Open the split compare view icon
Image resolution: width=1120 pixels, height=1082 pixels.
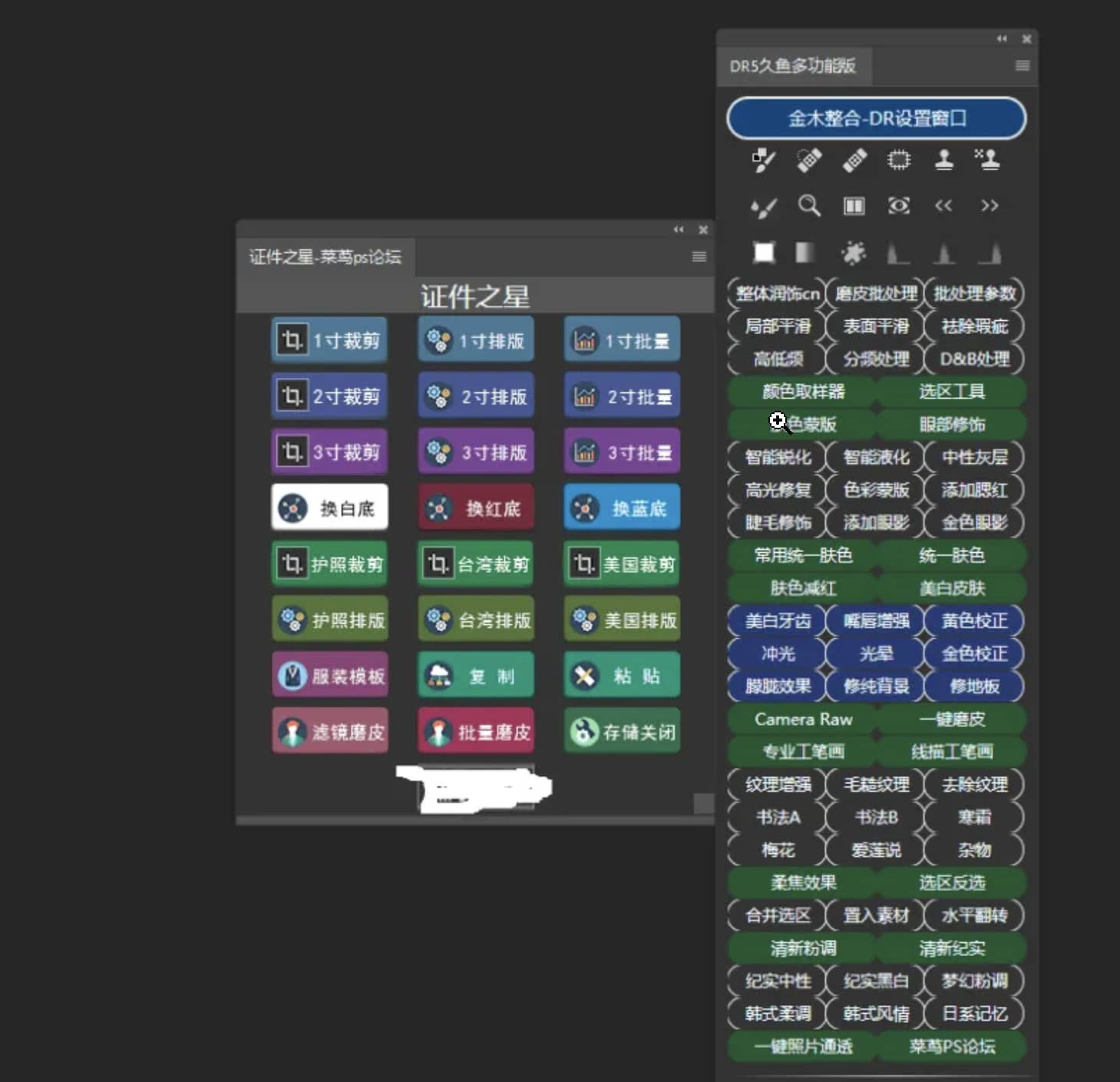[x=854, y=206]
